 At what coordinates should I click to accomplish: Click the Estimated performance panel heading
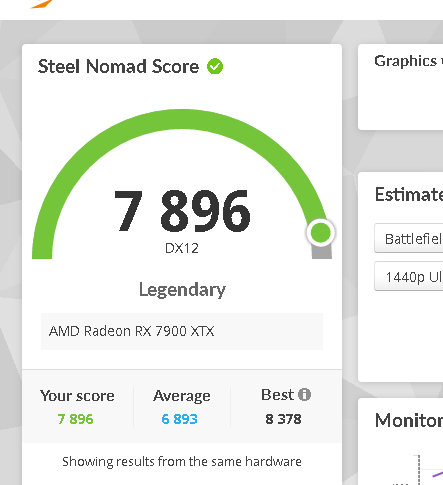[409, 194]
